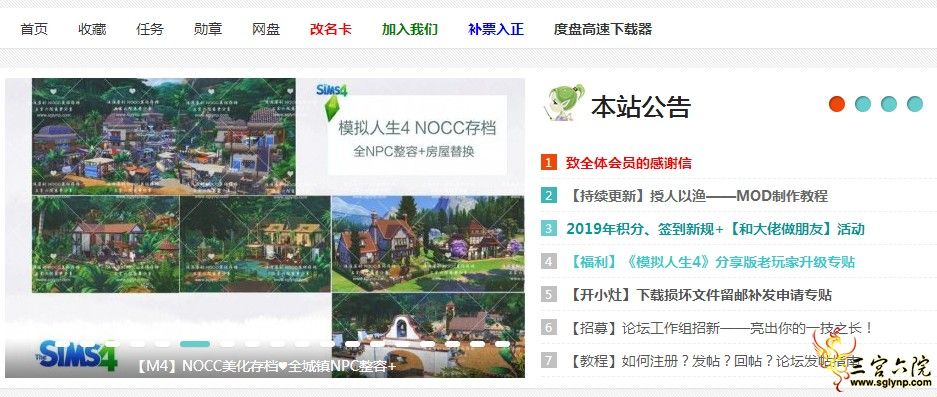Click the orange number 1 badge
Viewport: 937px width, 397px height.
tap(549, 163)
